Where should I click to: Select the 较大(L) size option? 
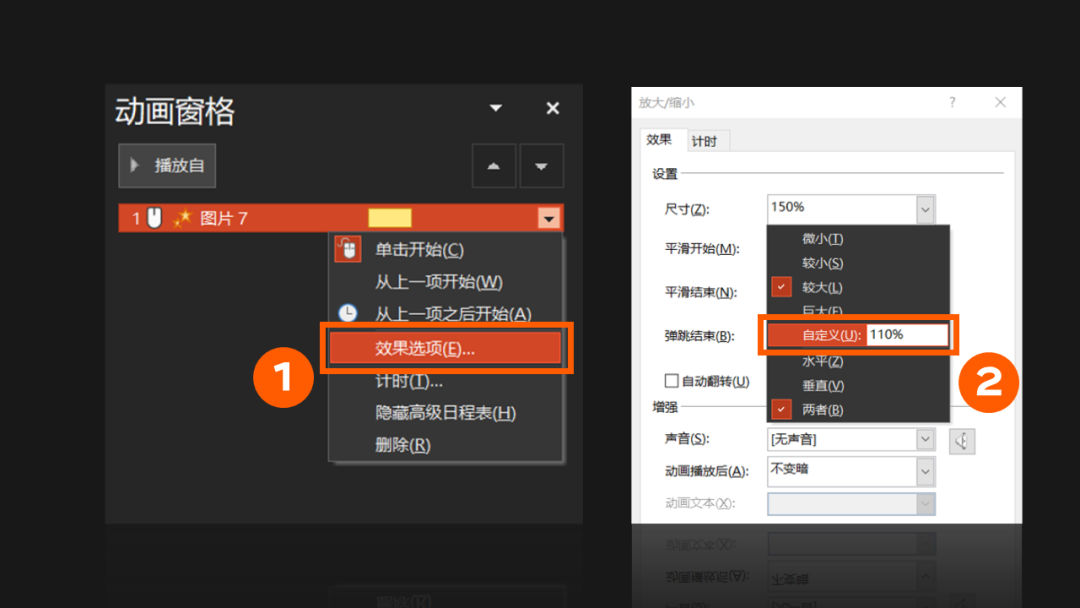click(x=822, y=288)
